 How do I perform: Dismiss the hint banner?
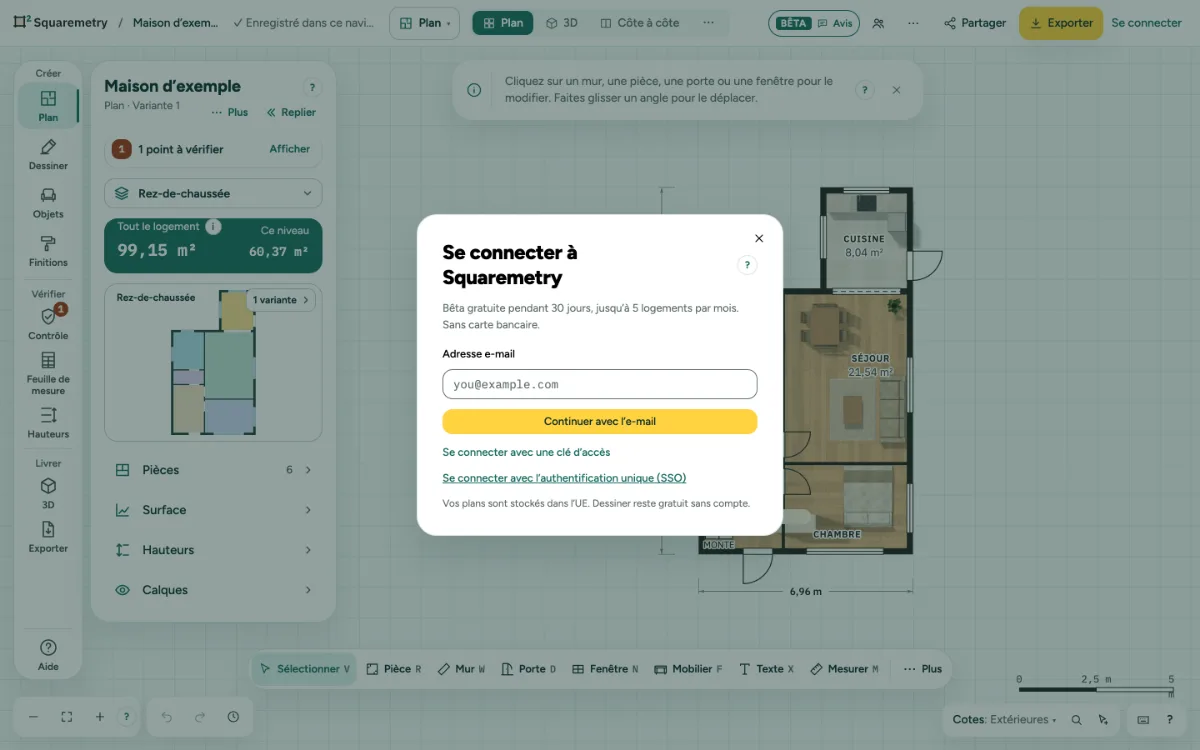coord(896,90)
